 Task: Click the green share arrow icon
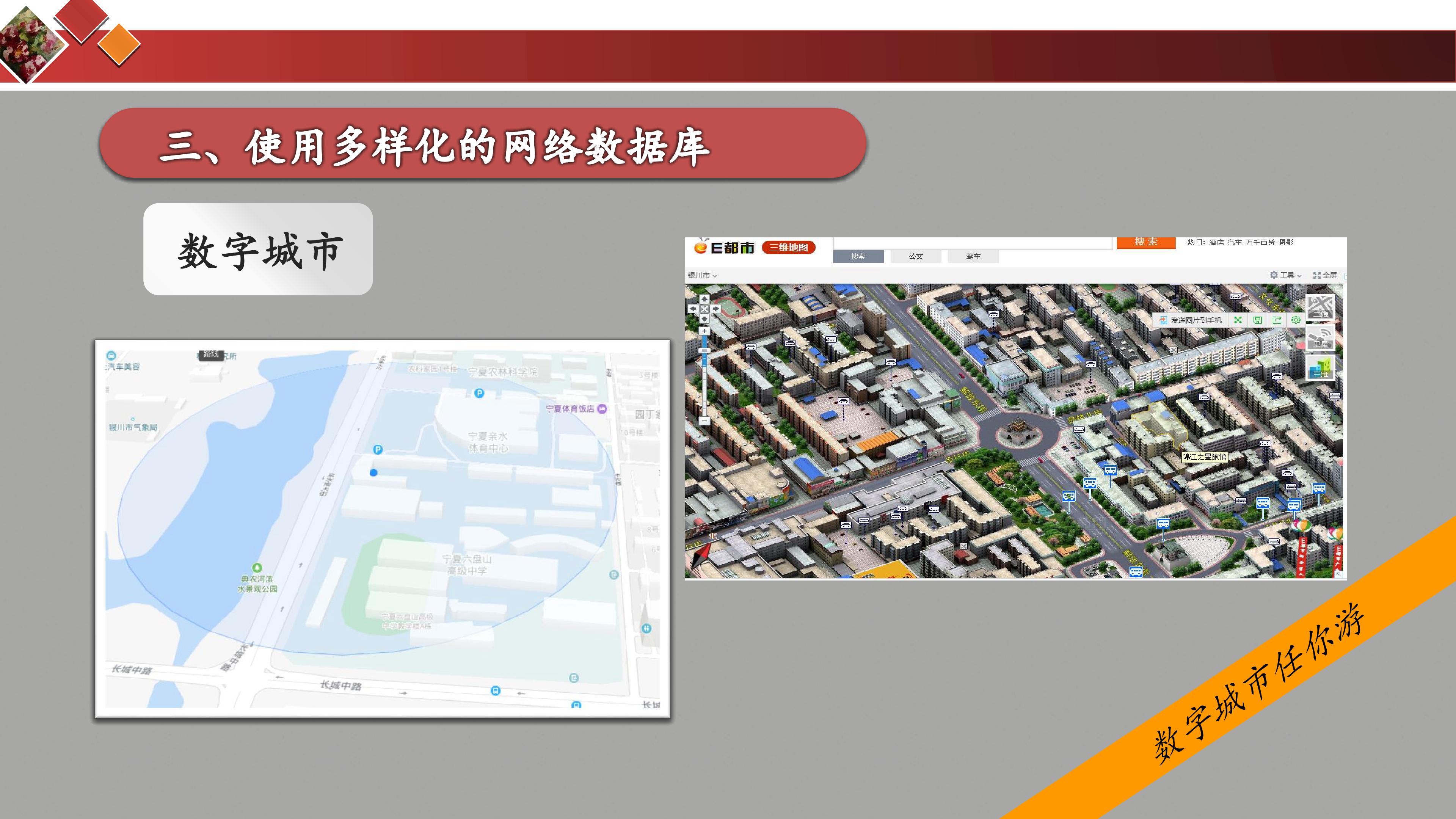click(1277, 320)
